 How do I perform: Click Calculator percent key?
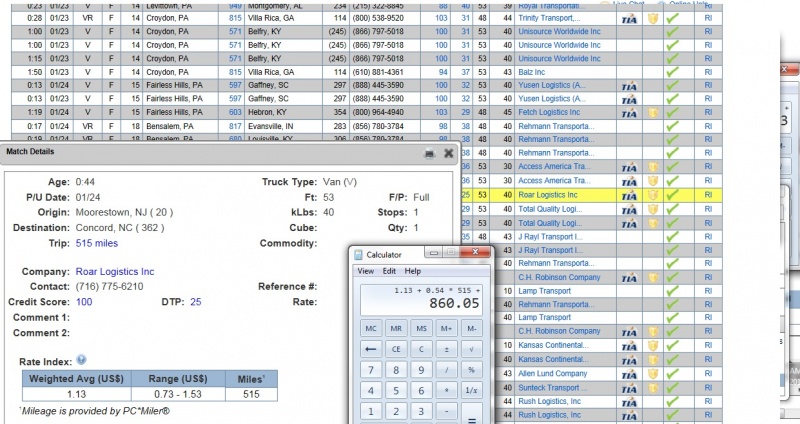click(x=471, y=370)
